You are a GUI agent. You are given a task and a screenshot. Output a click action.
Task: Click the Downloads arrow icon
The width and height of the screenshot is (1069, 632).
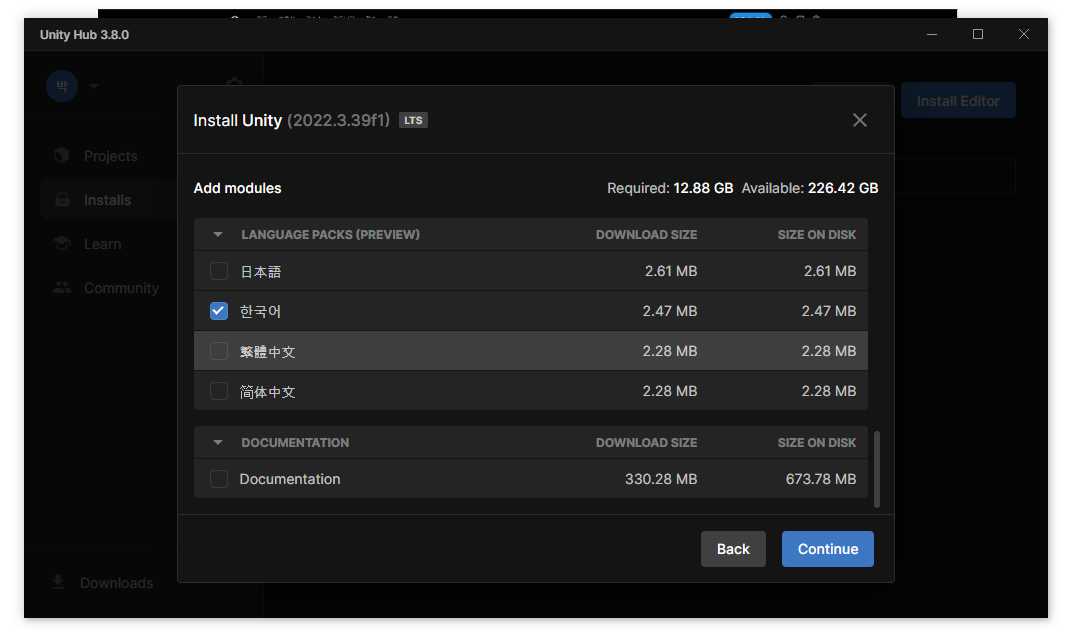coord(58,582)
